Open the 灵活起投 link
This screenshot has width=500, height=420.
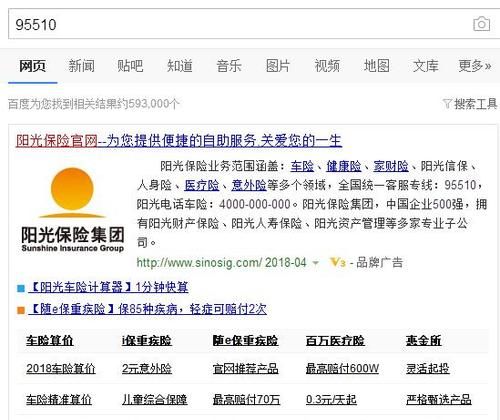(427, 368)
